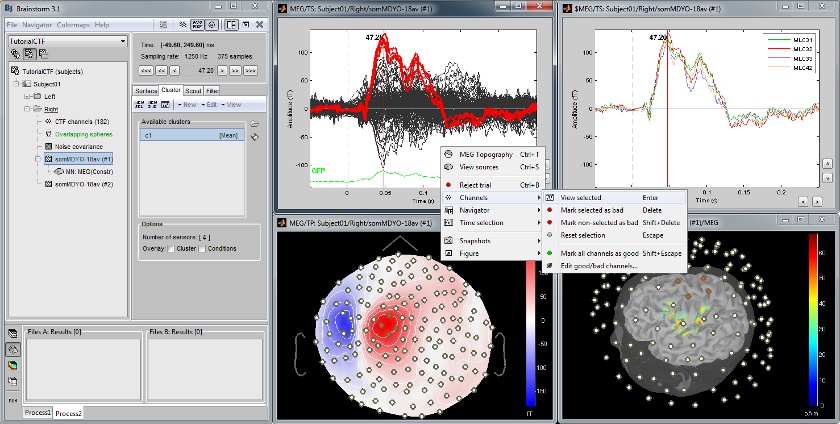Collapse the Subject01 tree node
This screenshot has width=840, height=424.
pos(17,84)
